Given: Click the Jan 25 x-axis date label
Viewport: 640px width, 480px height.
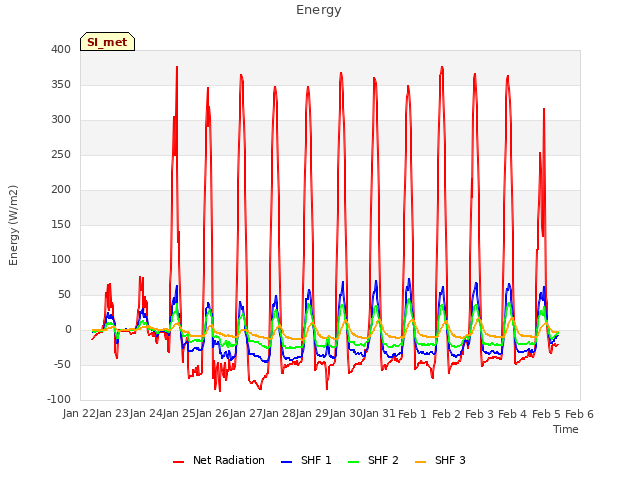Looking at the screenshot, I should tap(179, 414).
